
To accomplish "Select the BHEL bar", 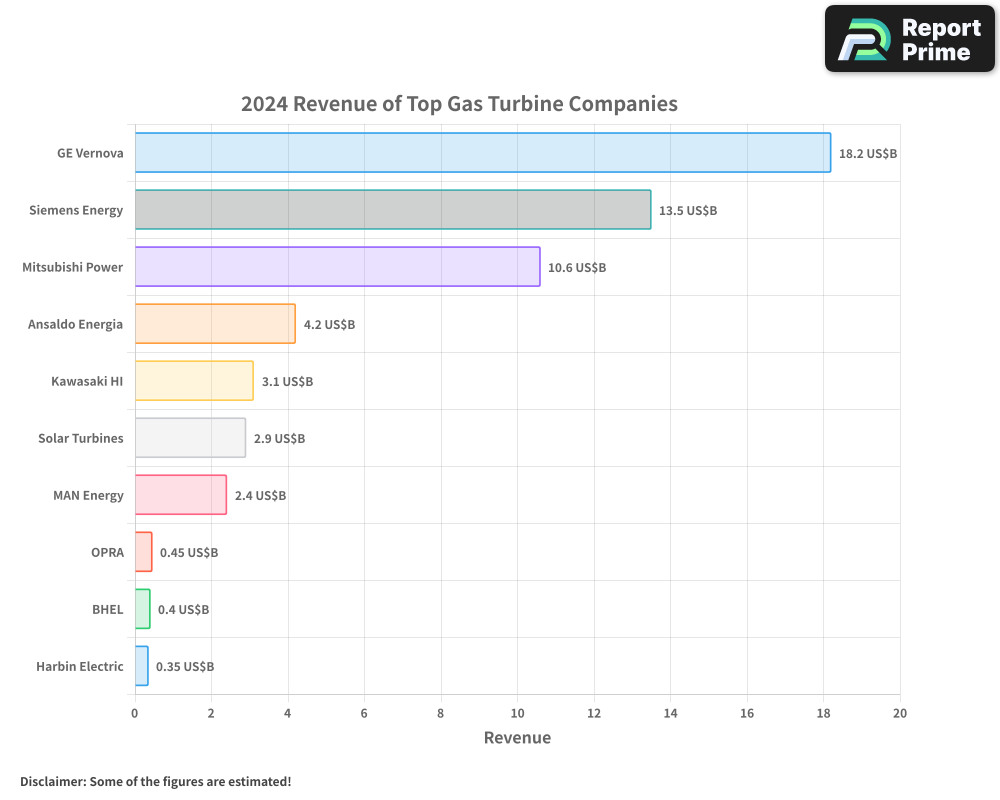I will click(x=143, y=609).
